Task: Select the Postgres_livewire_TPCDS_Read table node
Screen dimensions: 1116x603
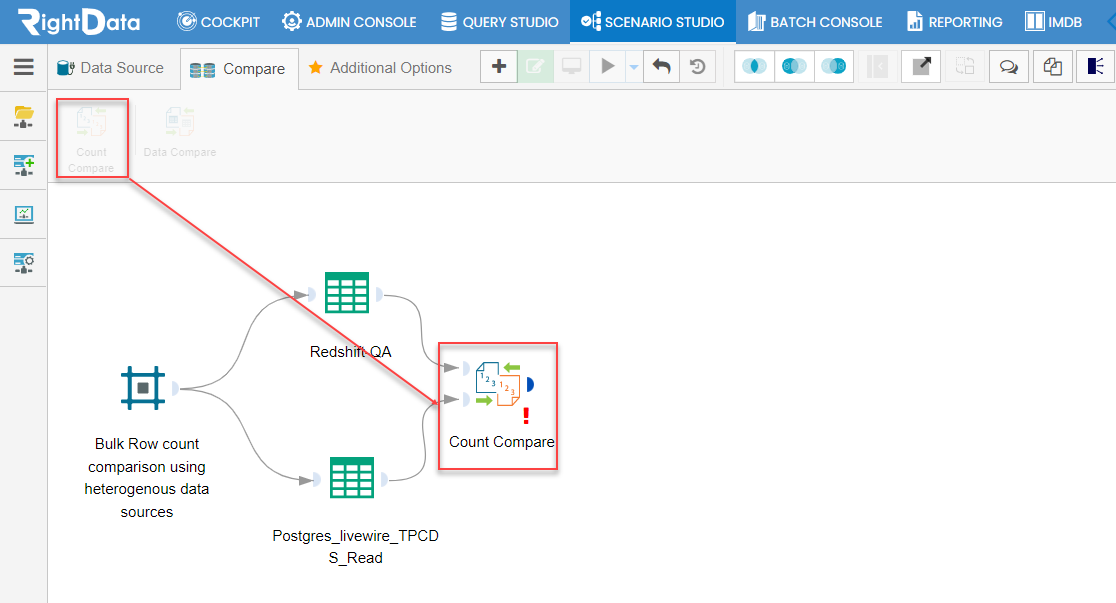Action: 352,477
